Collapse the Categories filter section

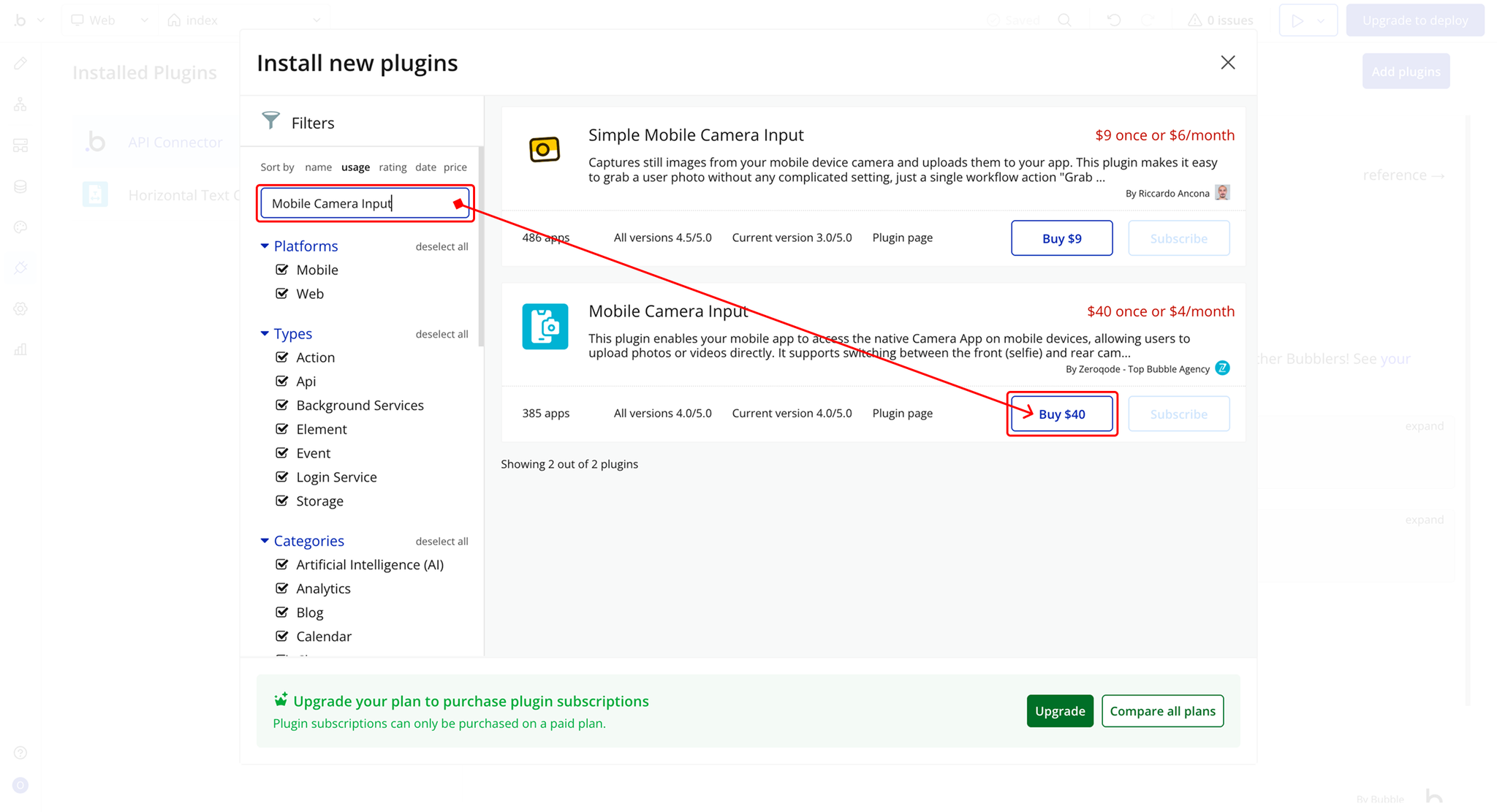coord(265,541)
